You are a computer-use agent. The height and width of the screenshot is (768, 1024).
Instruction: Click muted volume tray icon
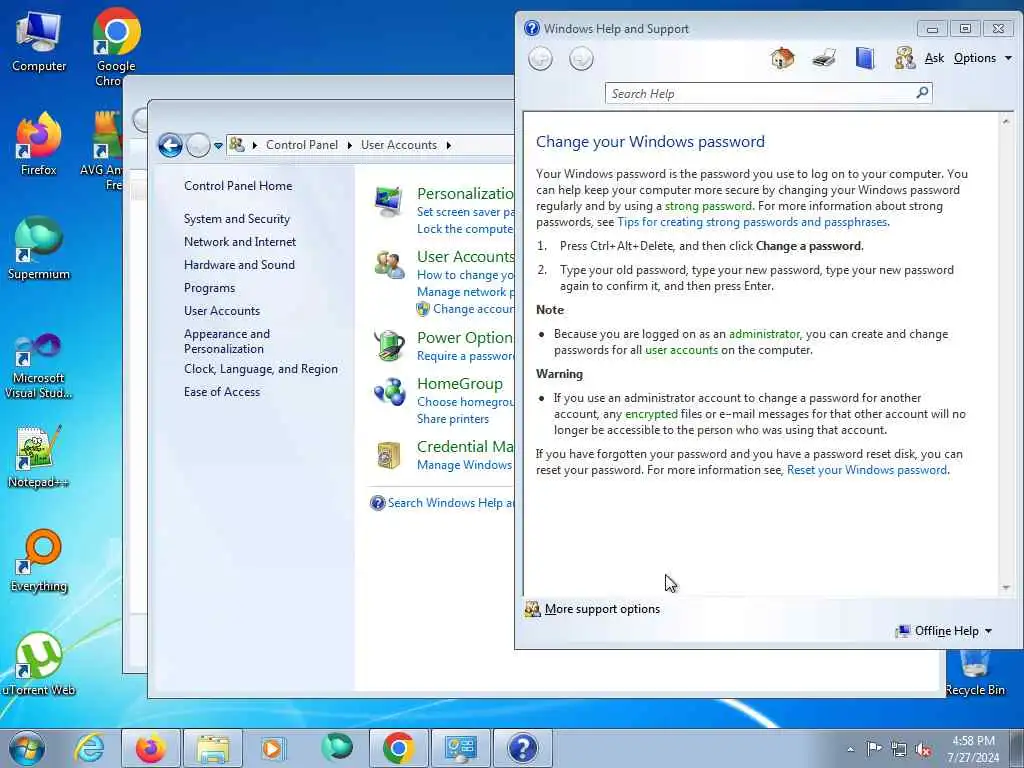923,749
